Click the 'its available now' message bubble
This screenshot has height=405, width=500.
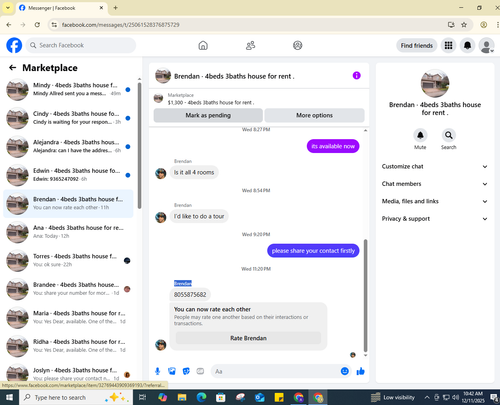tap(333, 146)
